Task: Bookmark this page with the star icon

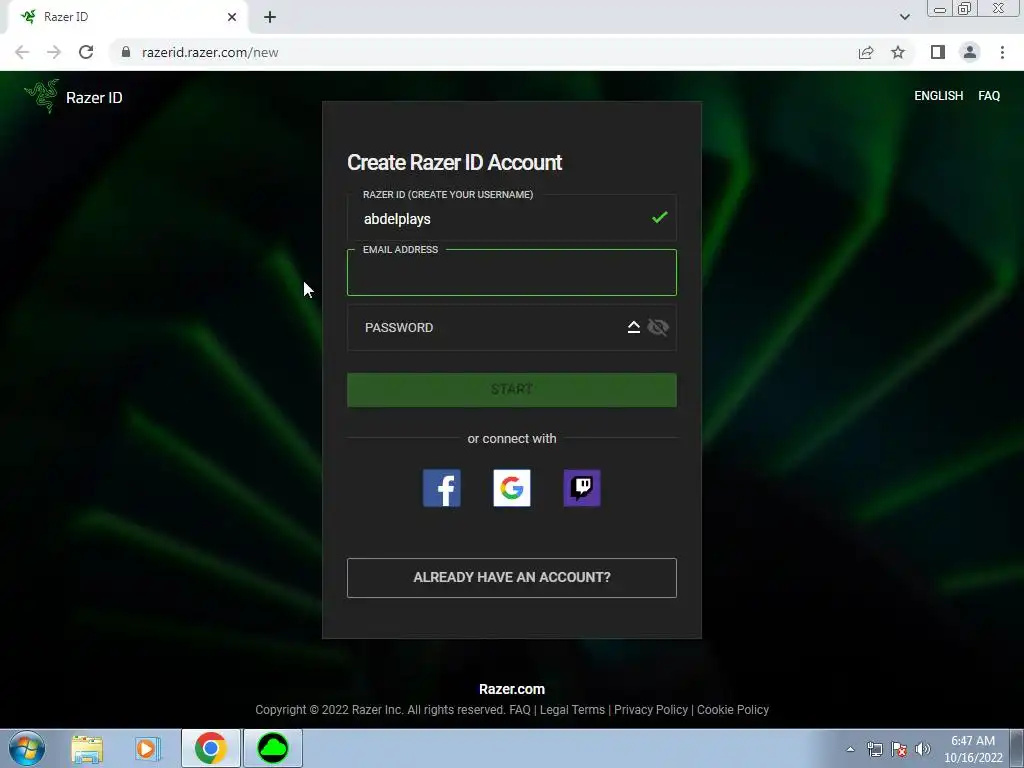Action: click(x=898, y=52)
